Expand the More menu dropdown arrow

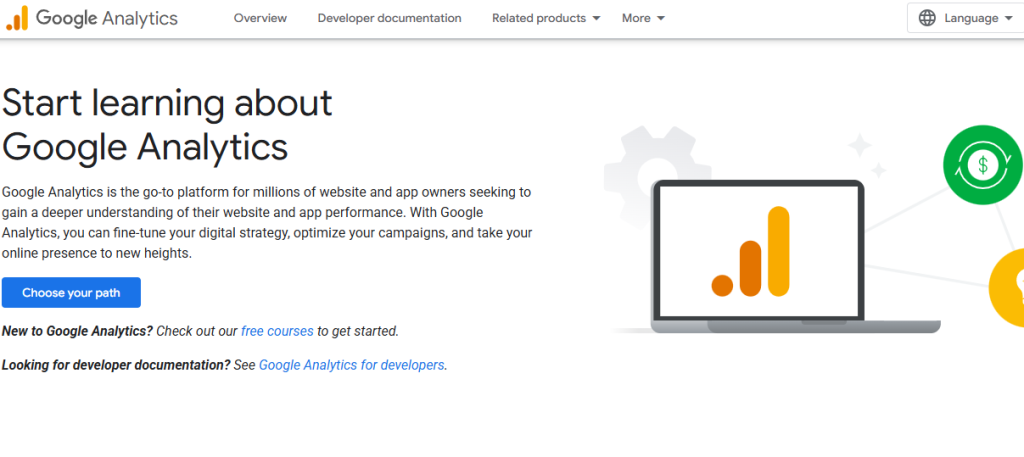(x=660, y=18)
